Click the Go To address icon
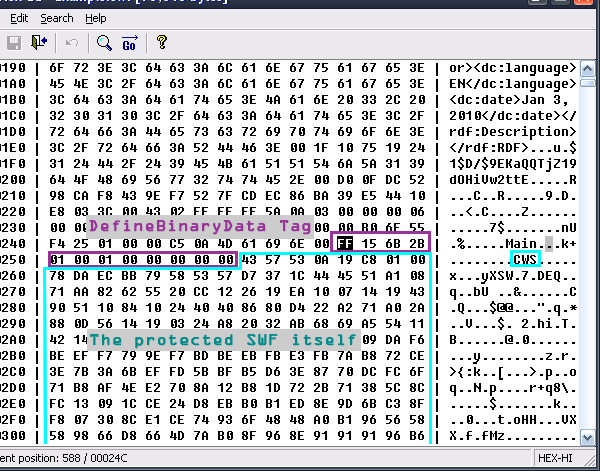Image resolution: width=600 pixels, height=471 pixels. (129, 43)
